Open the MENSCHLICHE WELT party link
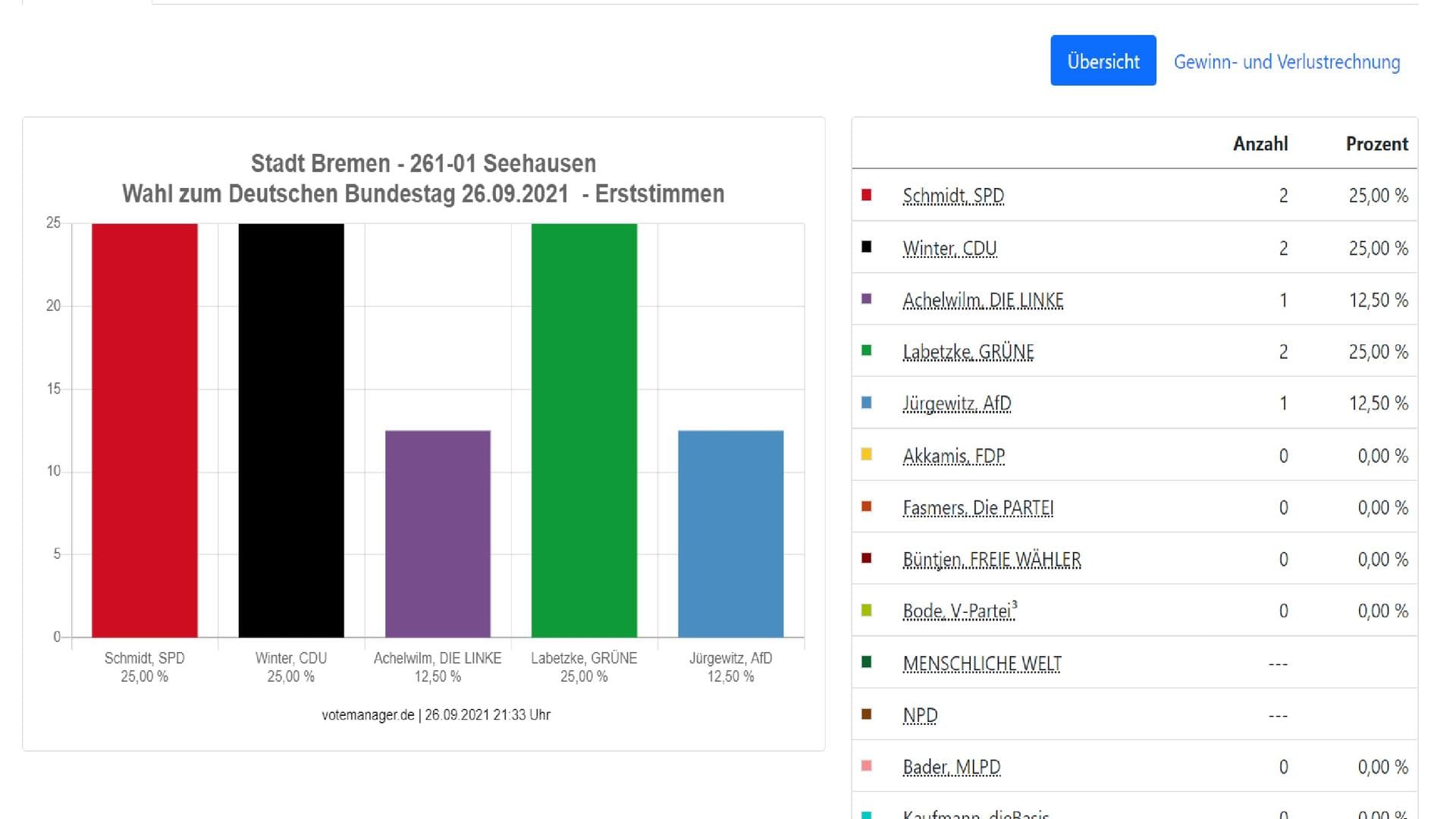 coord(982,664)
